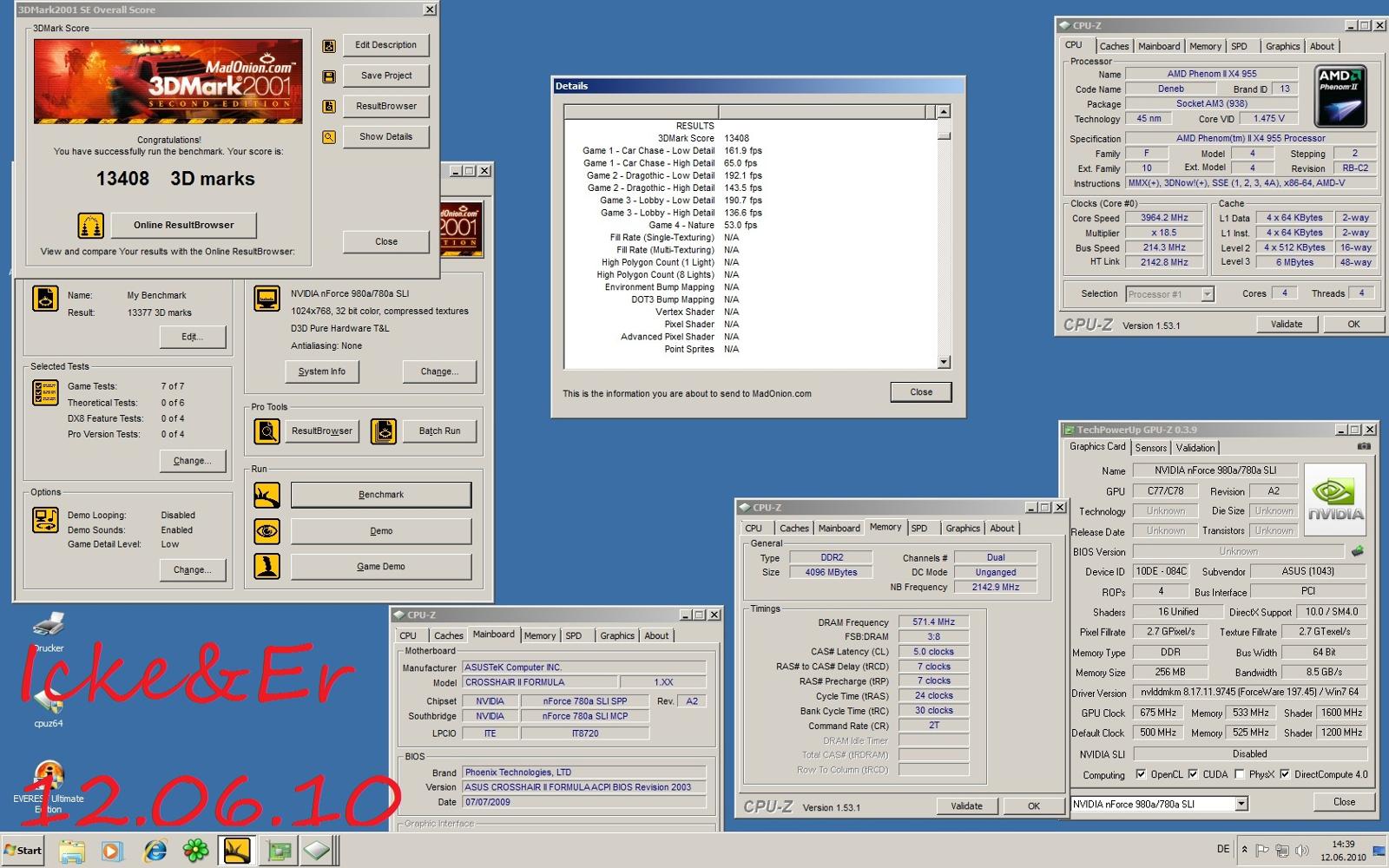
Task: Click the Show Details magnifier icon
Action: pyautogui.click(x=329, y=137)
